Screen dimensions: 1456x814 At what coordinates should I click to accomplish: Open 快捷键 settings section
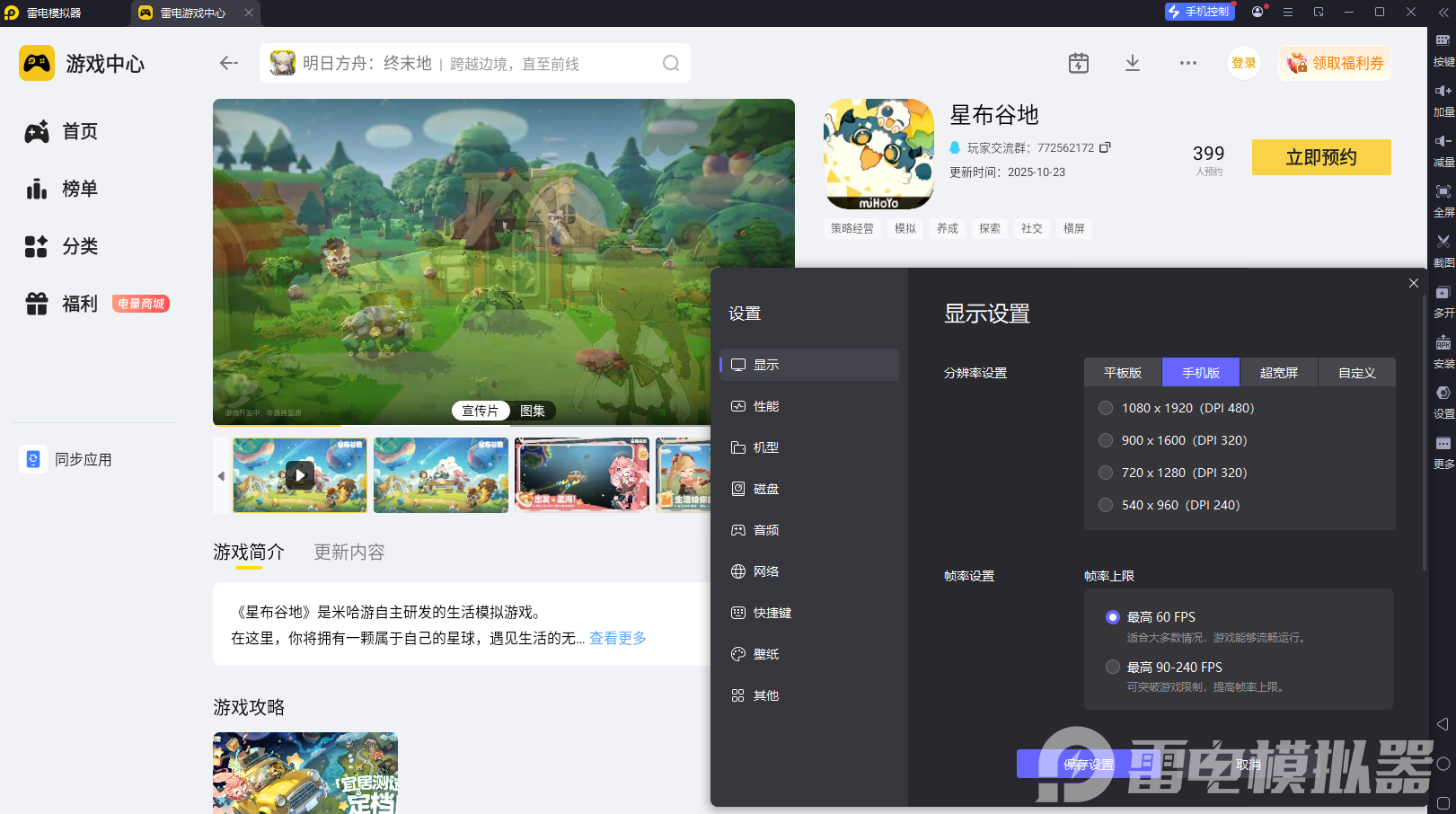pyautogui.click(x=809, y=613)
